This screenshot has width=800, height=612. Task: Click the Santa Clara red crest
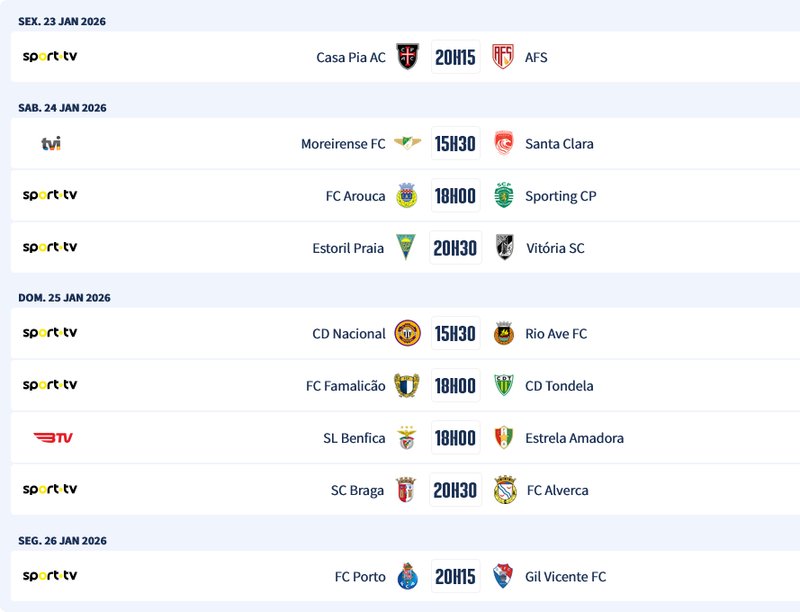504,144
